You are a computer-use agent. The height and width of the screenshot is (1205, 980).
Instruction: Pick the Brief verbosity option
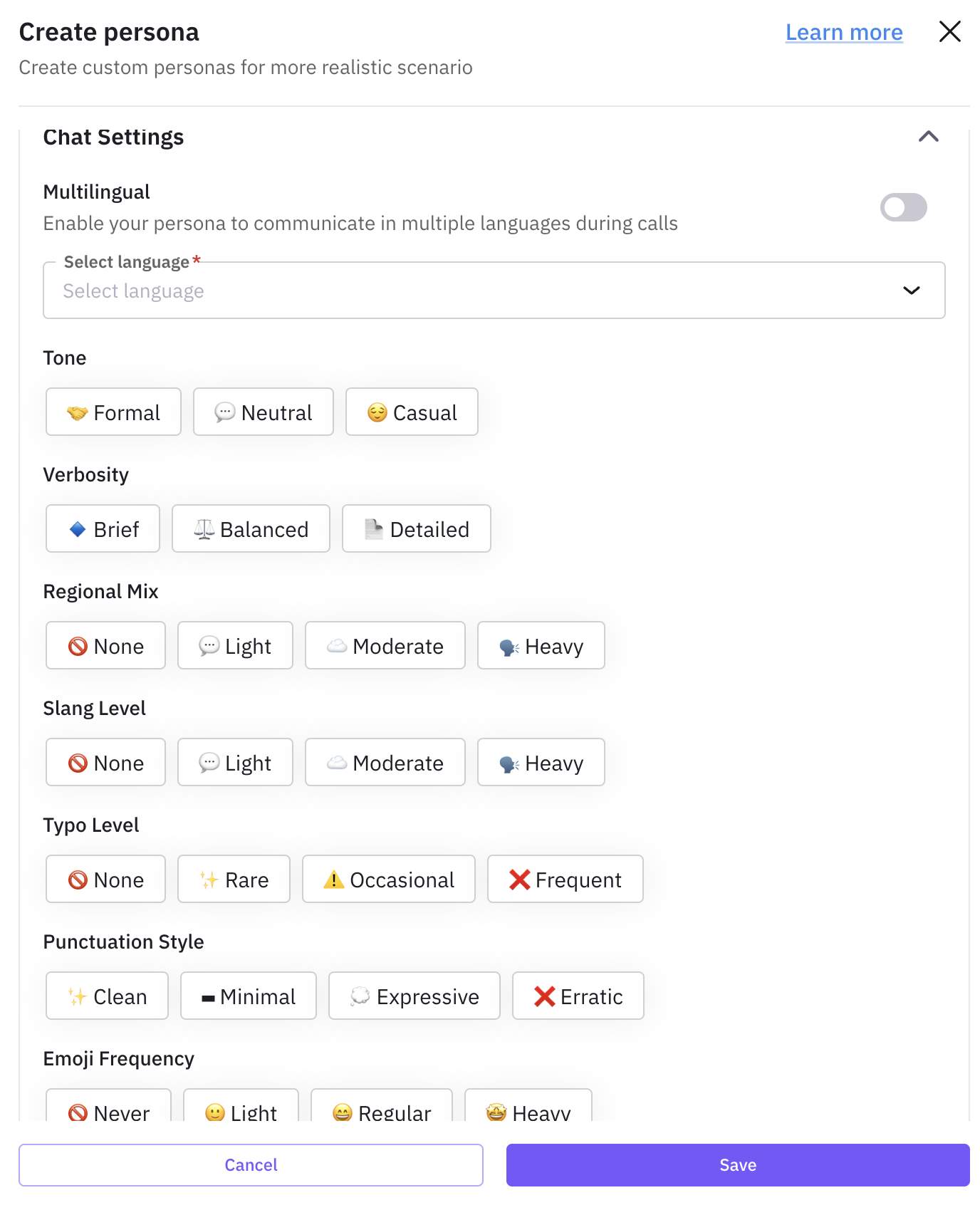(x=102, y=528)
